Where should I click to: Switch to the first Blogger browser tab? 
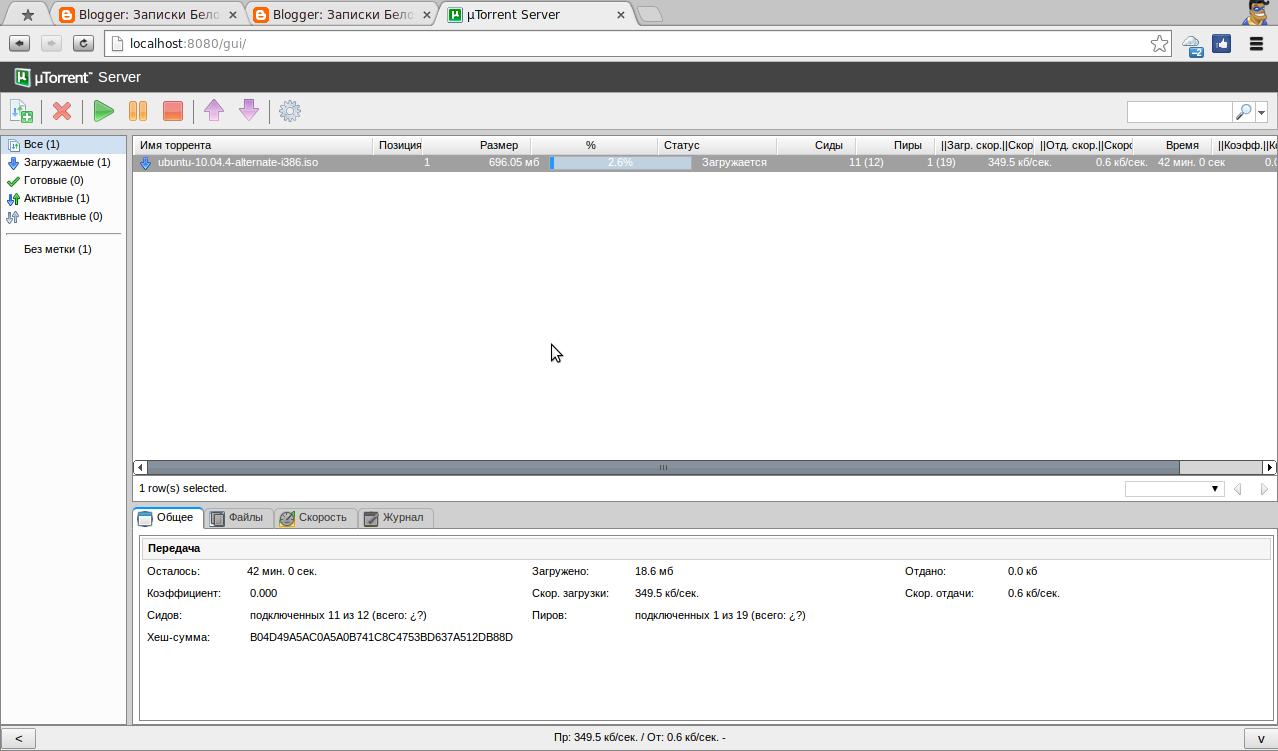click(x=147, y=15)
